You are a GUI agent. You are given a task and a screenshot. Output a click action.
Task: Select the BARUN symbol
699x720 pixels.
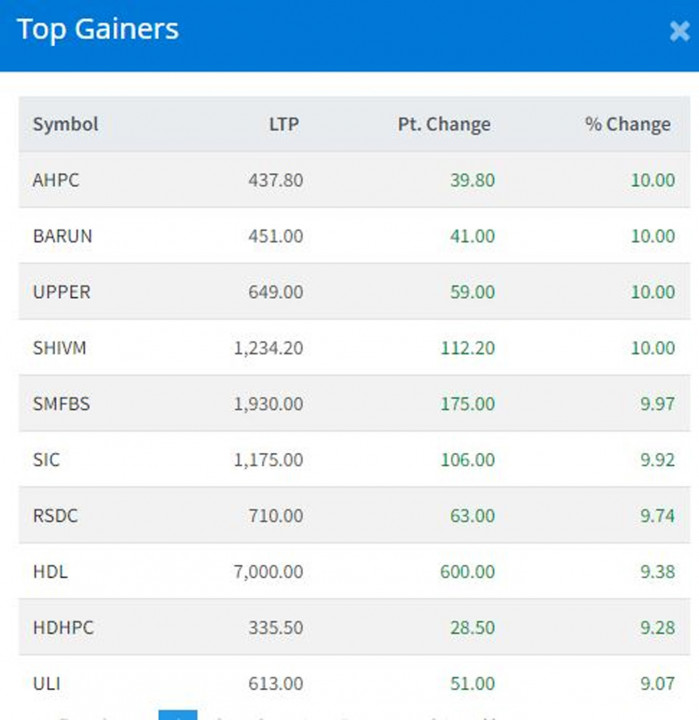click(x=62, y=236)
